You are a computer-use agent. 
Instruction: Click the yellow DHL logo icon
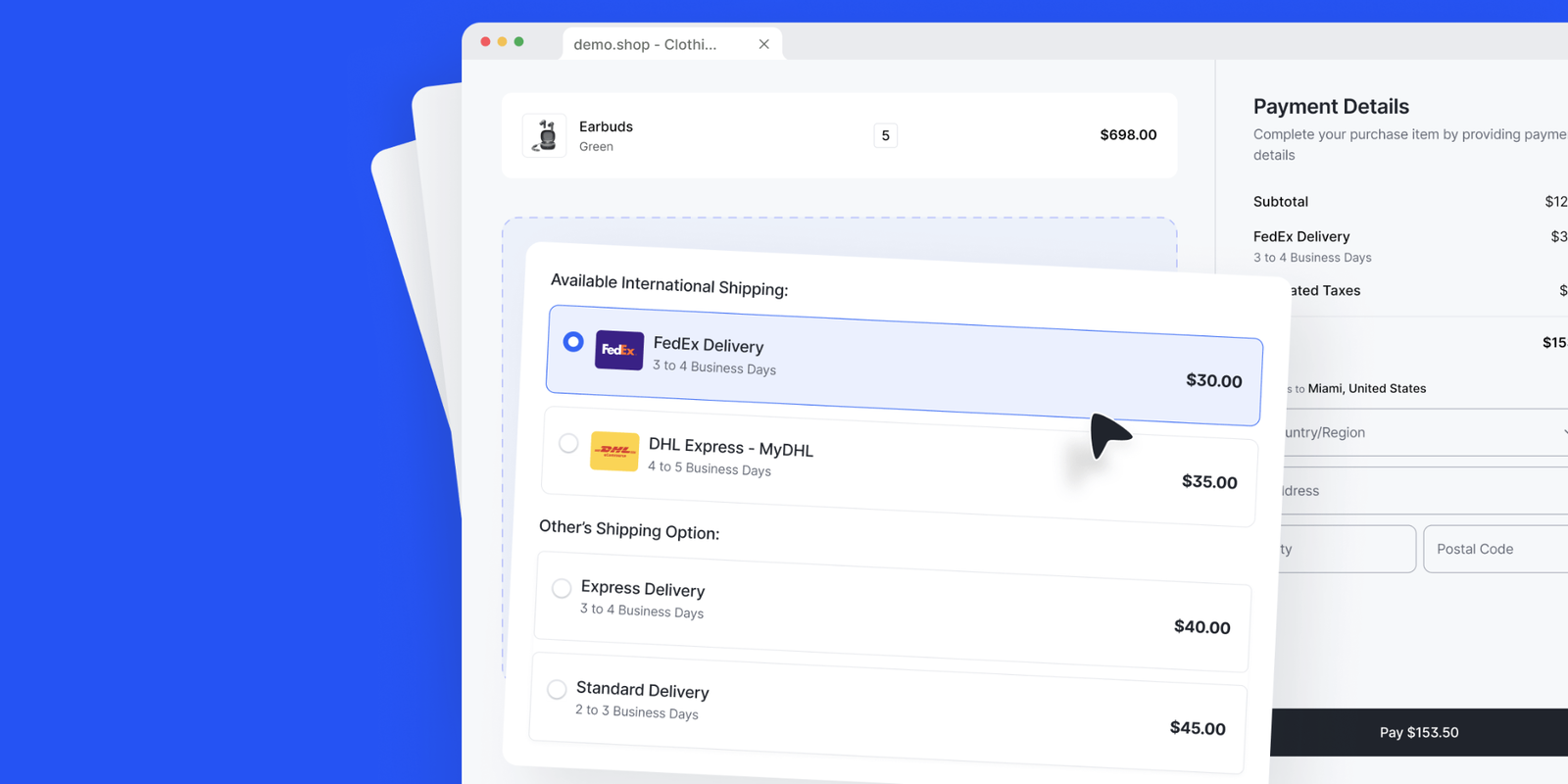point(614,451)
